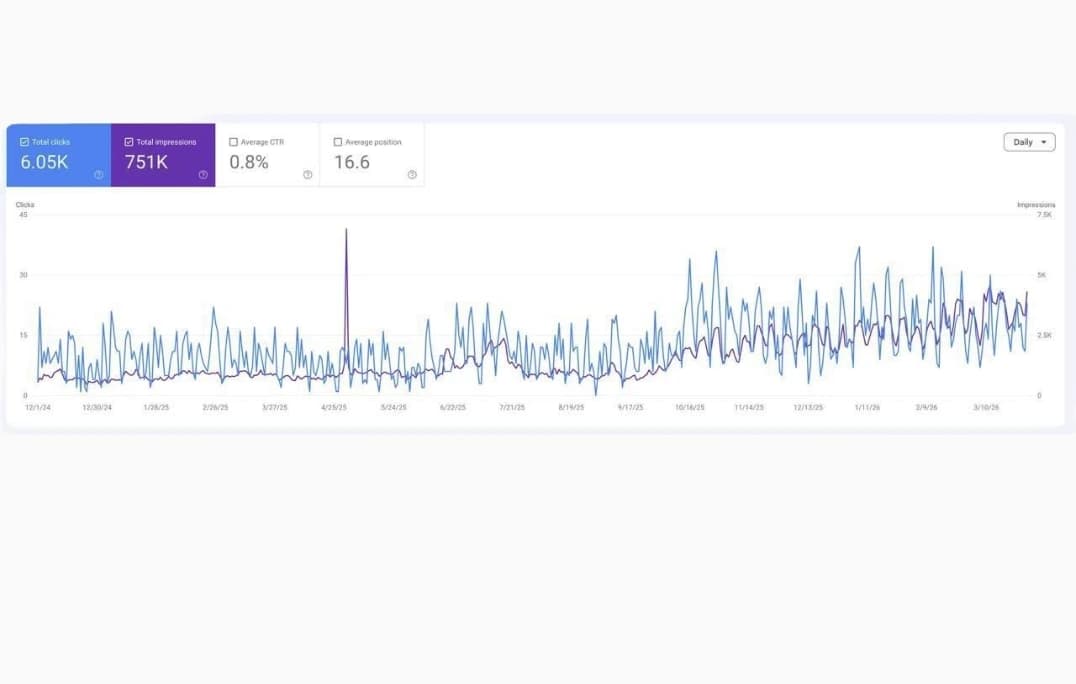This screenshot has height=684, width=1076.
Task: Click the 7.5K impressions scale value
Action: coord(1042,213)
